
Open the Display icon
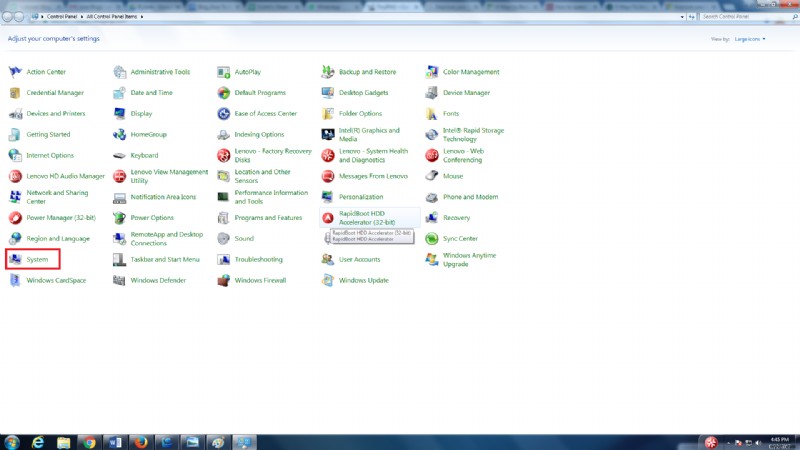click(119, 114)
